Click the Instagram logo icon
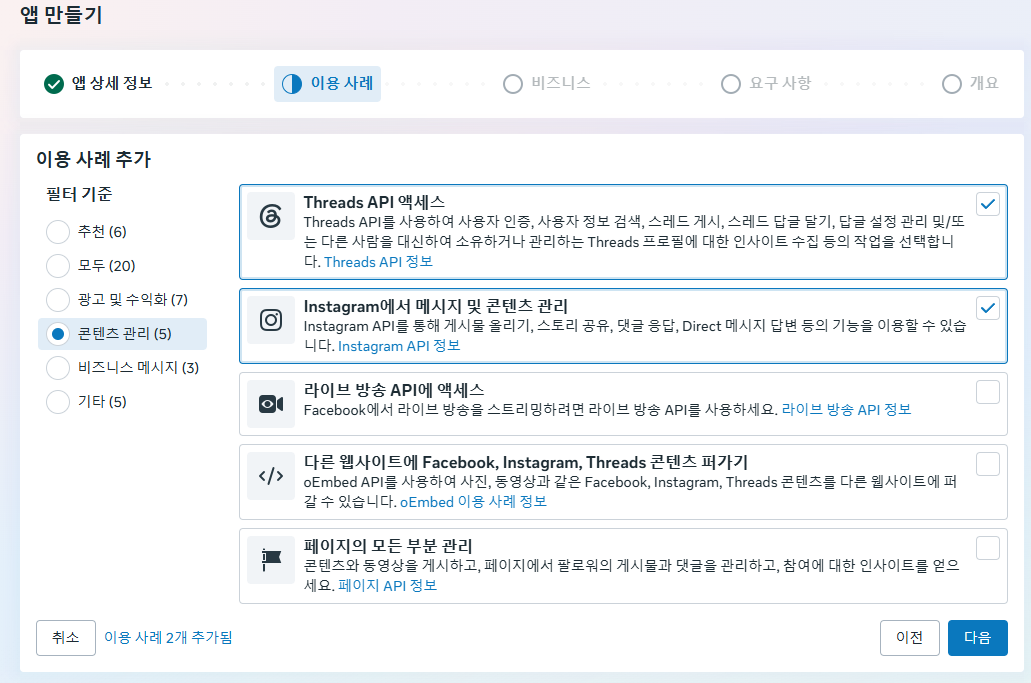The height and width of the screenshot is (683, 1031). (271, 320)
